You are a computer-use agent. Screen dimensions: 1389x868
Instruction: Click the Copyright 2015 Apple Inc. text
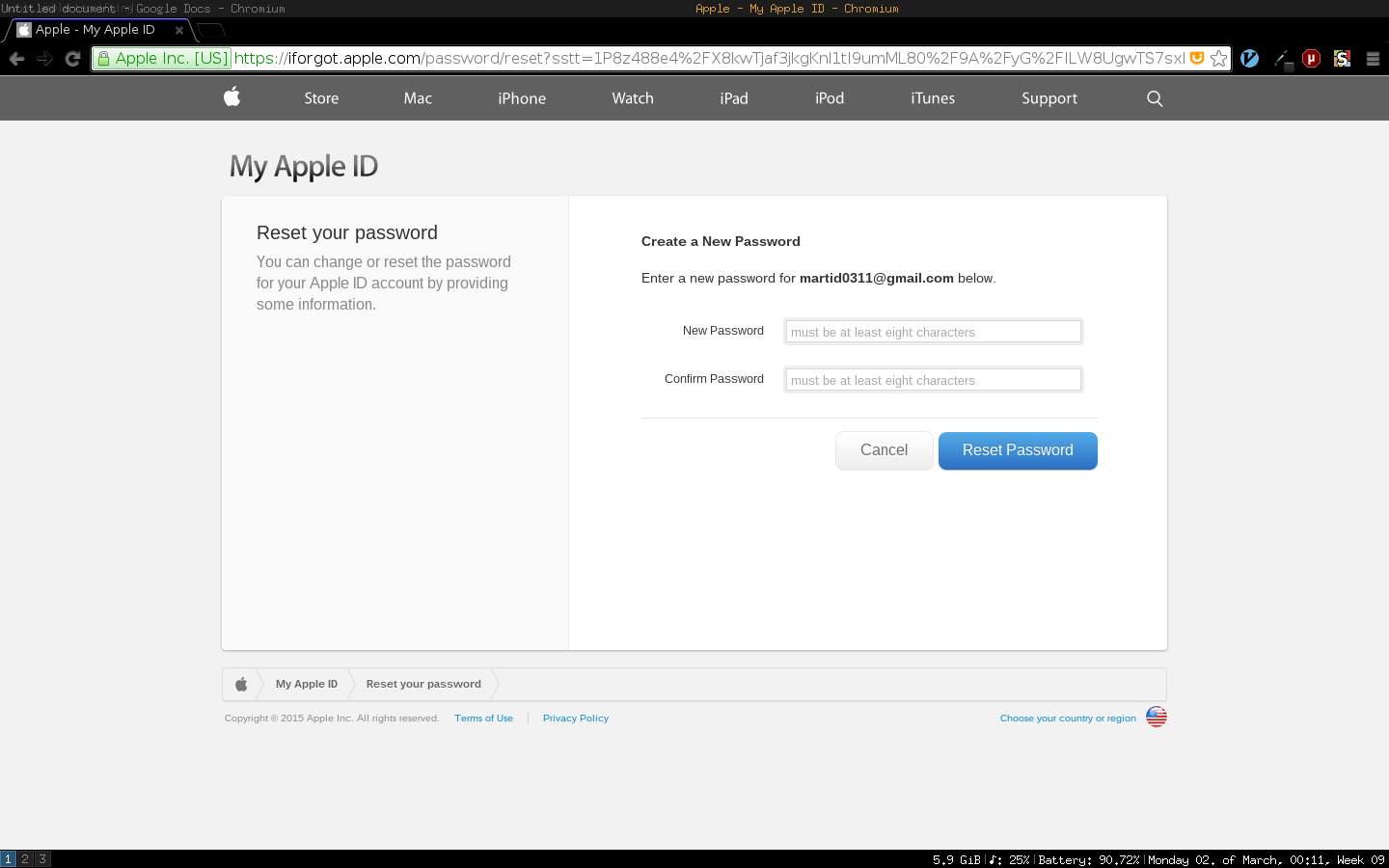pos(332,718)
